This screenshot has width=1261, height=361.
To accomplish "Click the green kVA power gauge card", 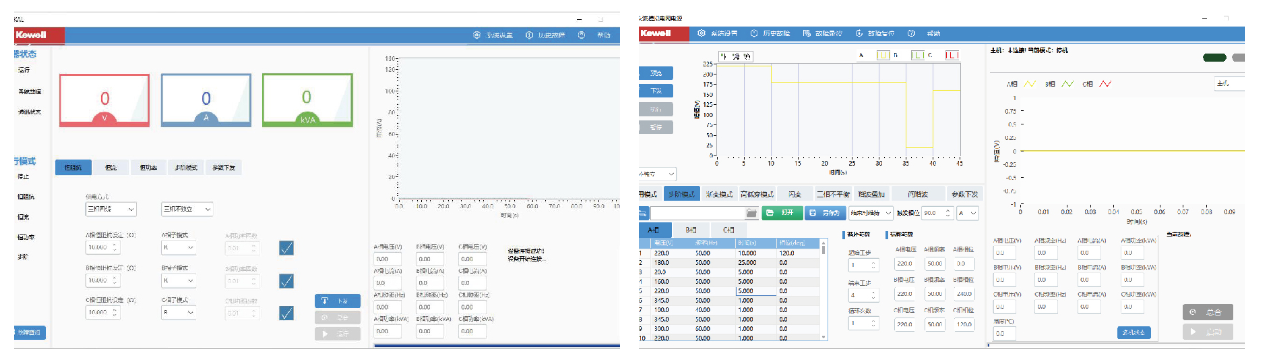I will [307, 99].
